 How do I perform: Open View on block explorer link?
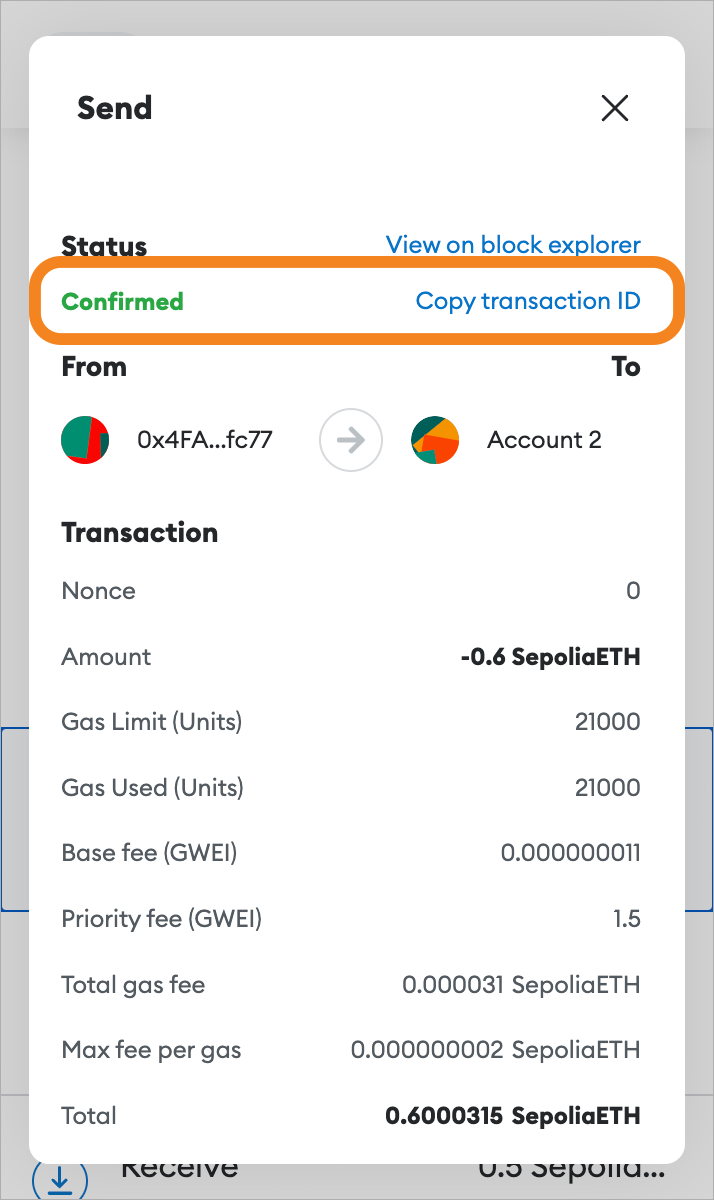coord(513,245)
